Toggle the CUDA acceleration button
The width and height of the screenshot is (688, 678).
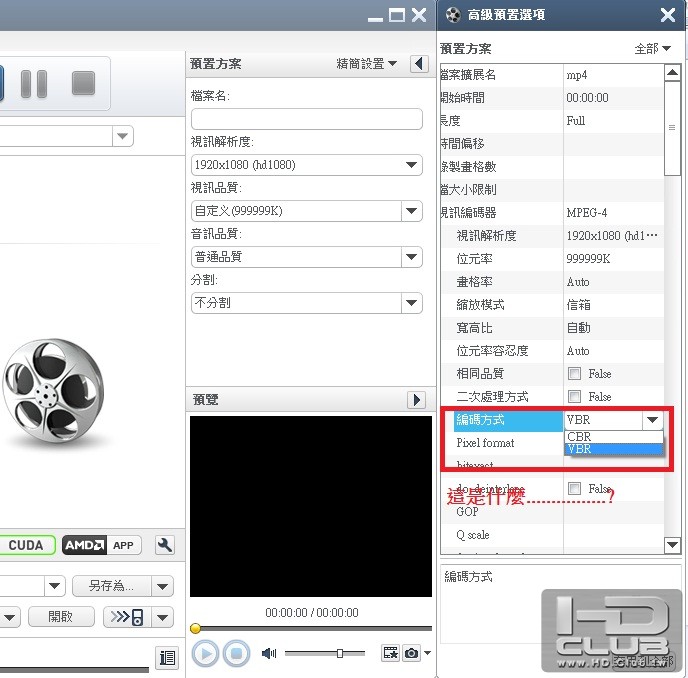click(x=27, y=545)
